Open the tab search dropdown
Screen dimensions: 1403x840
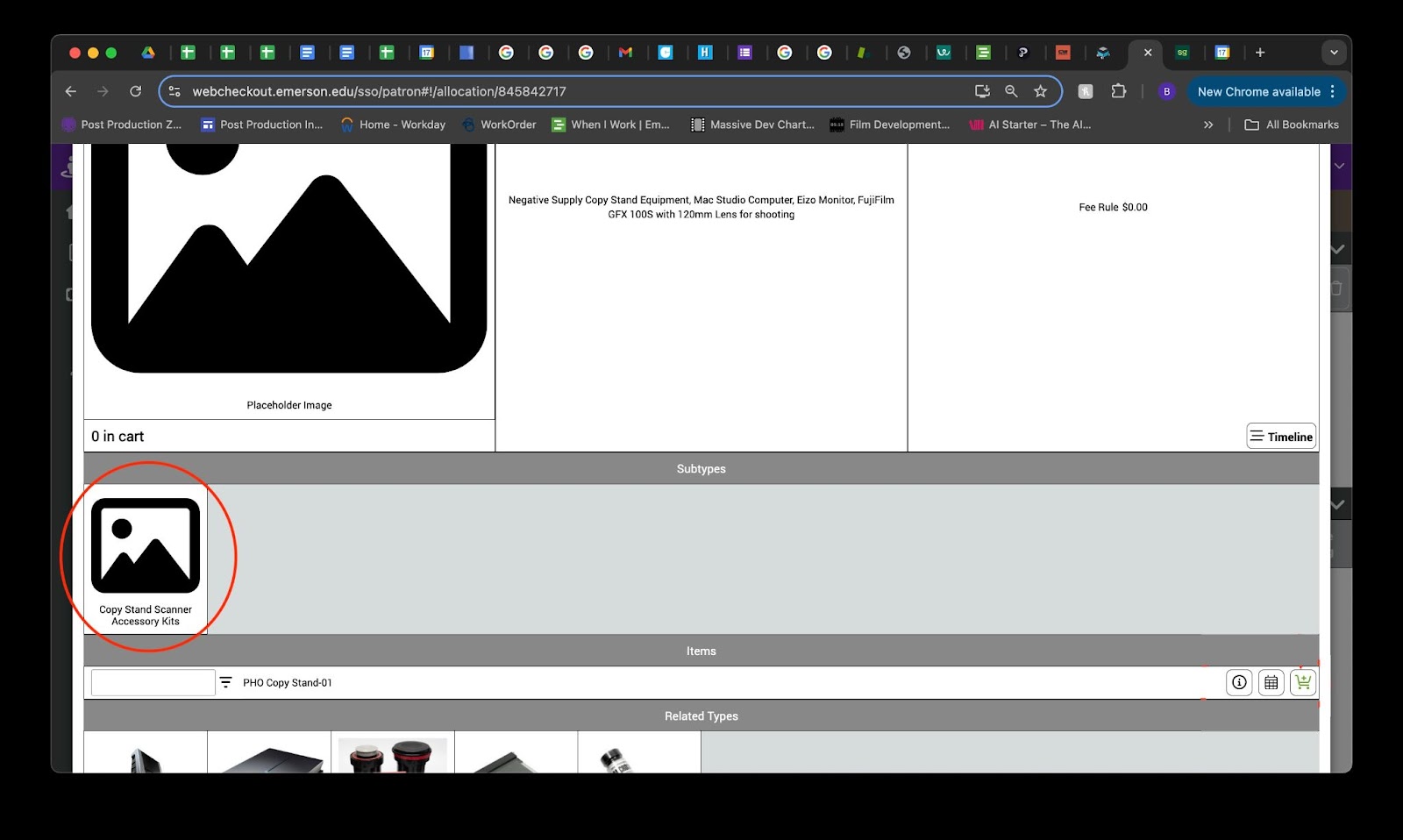pos(1334,53)
